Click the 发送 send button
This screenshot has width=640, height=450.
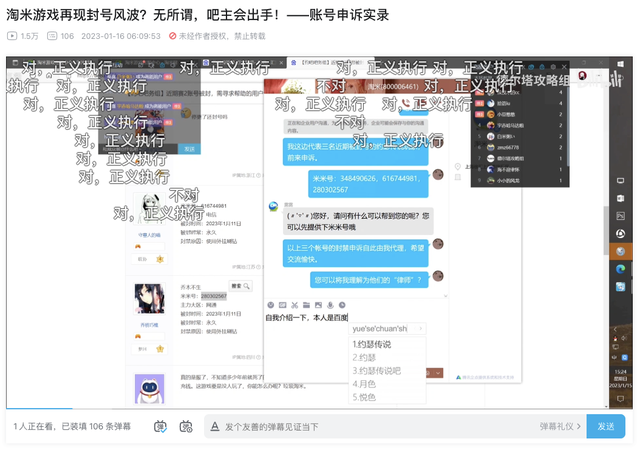pos(606,426)
